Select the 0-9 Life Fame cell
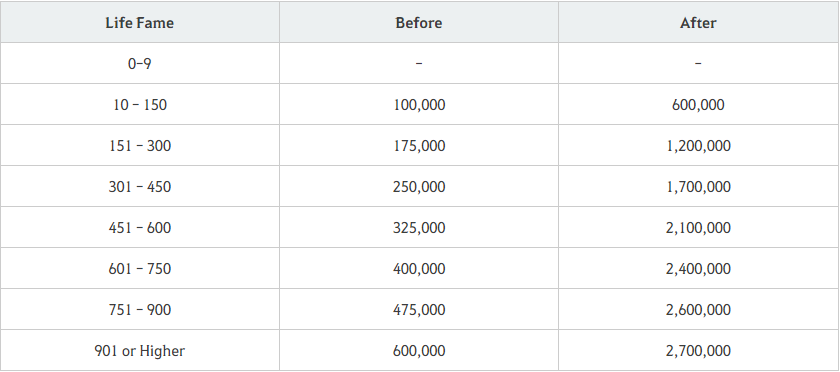Image resolution: width=840 pixels, height=372 pixels. click(140, 63)
